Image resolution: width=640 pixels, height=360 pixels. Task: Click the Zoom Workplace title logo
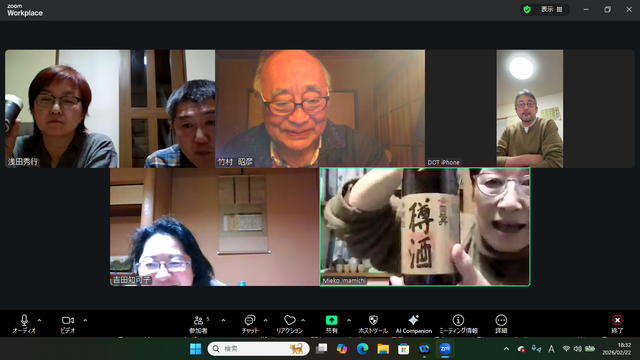click(25, 10)
